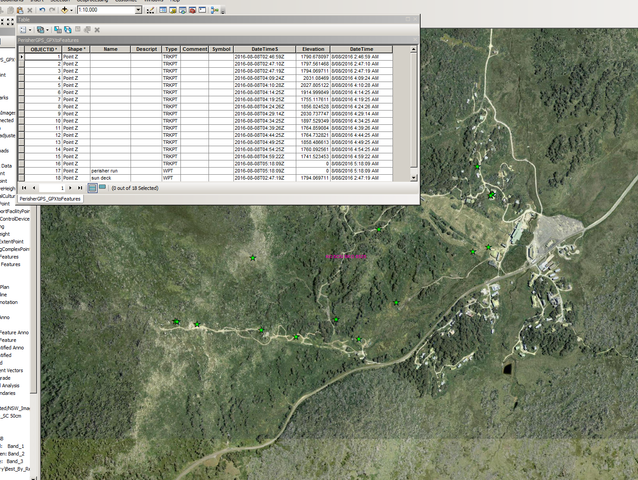This screenshot has height=480, width=638.
Task: Click the Descript column header
Action: [146, 49]
